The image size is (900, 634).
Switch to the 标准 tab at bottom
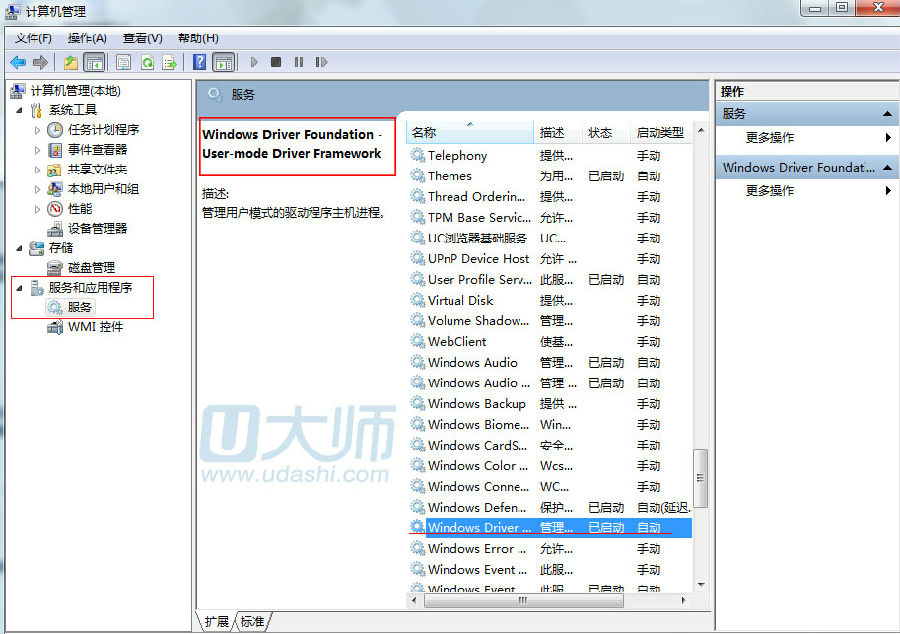pyautogui.click(x=253, y=622)
